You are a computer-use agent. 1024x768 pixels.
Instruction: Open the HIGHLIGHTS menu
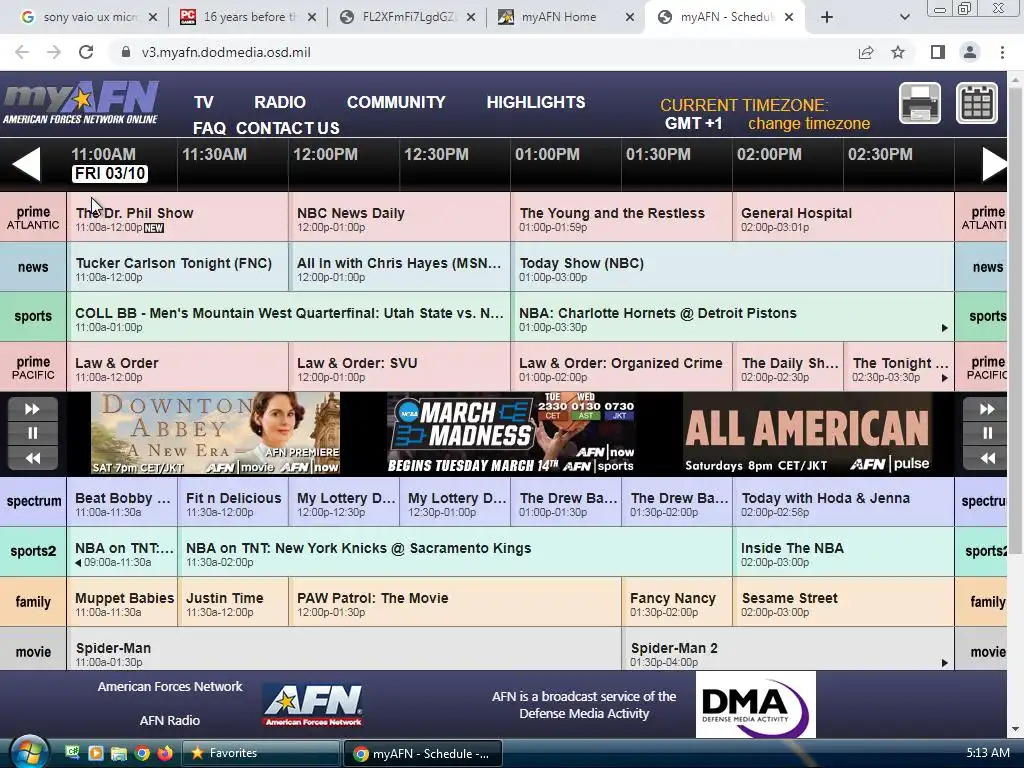pos(536,103)
